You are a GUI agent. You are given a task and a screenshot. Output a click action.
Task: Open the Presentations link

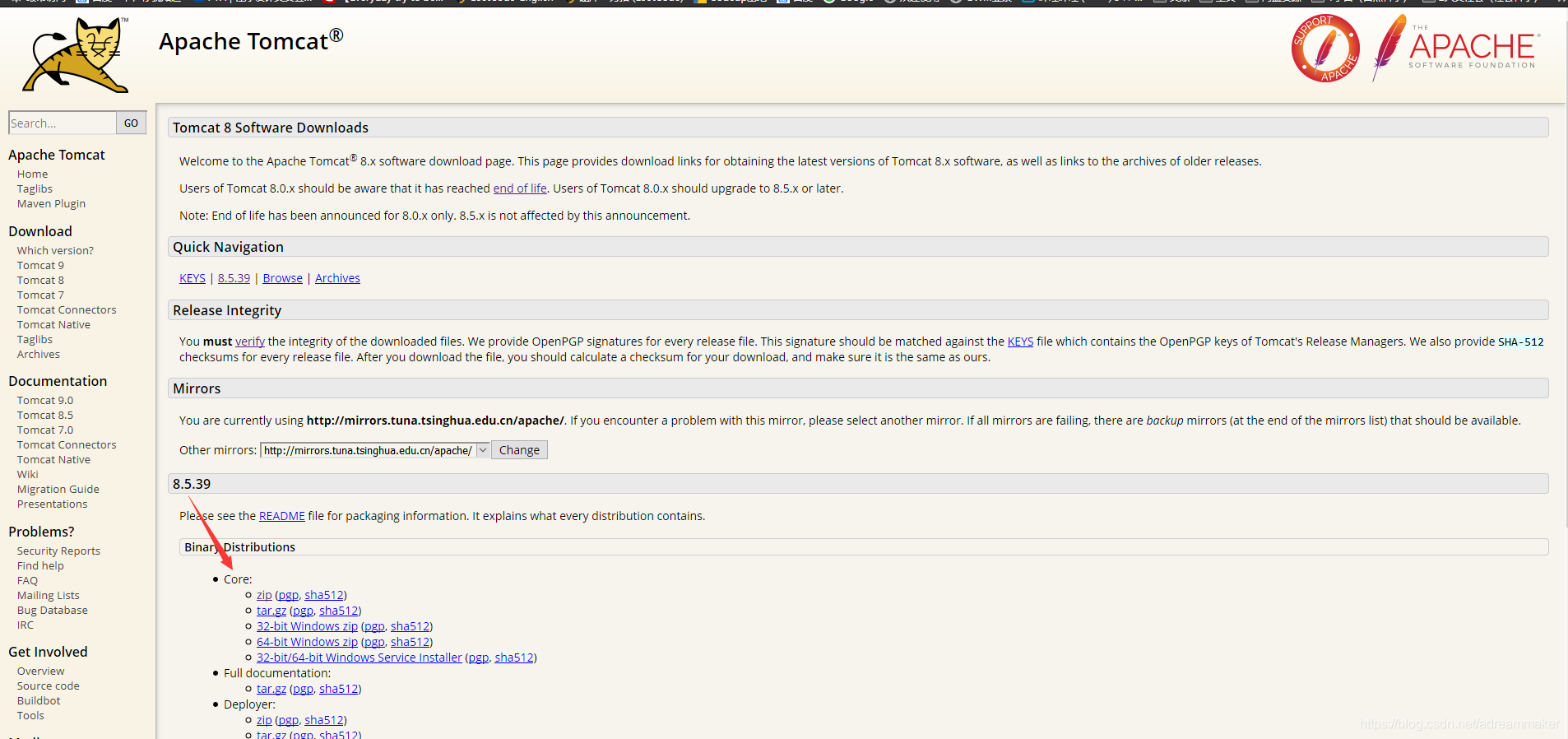pyautogui.click(x=52, y=504)
